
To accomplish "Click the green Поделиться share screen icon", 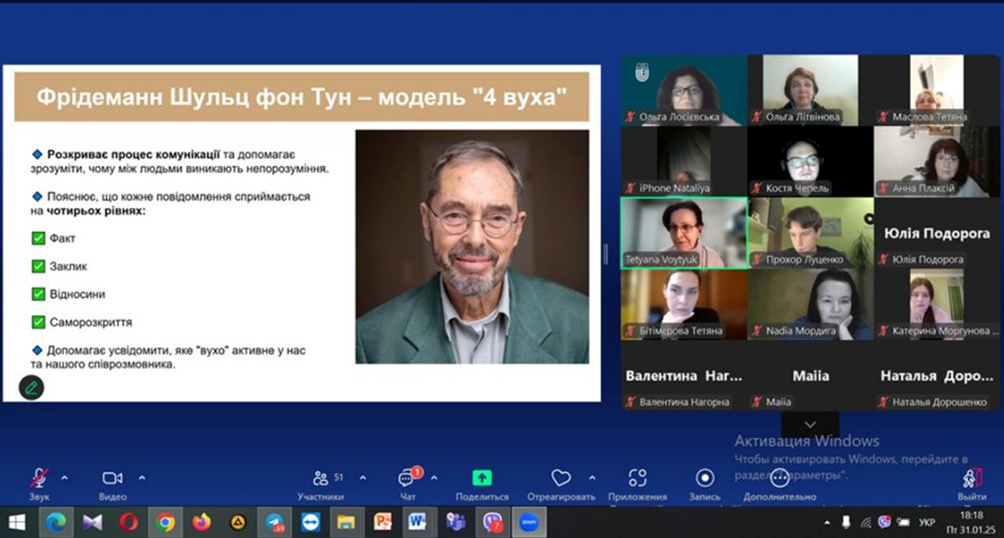I will click(482, 478).
